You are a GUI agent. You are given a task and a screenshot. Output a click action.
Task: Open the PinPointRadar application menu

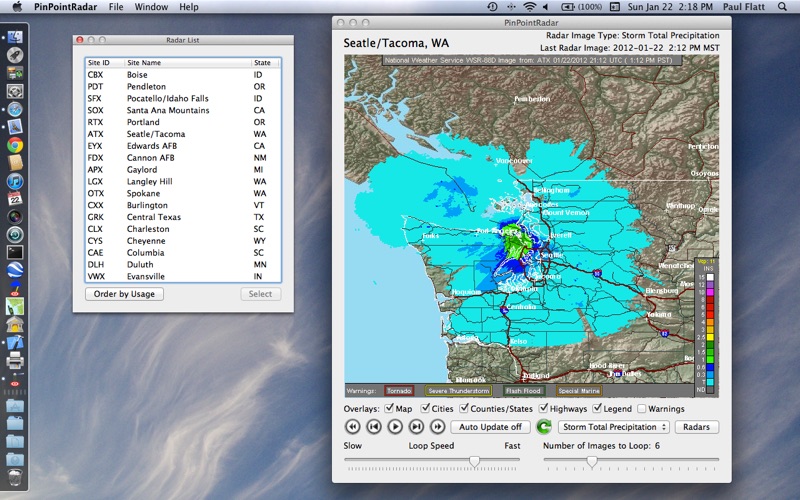point(65,7)
